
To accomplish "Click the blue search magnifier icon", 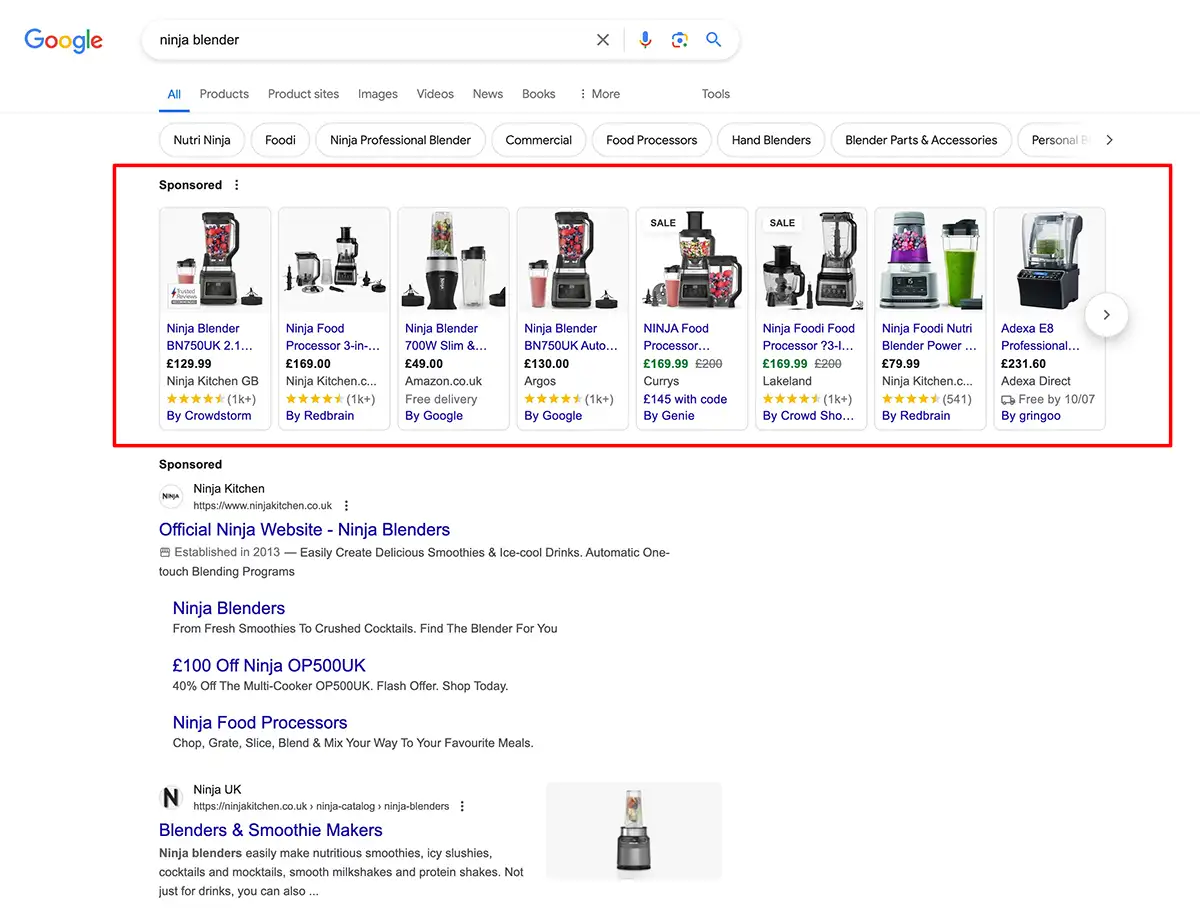I will [x=713, y=40].
